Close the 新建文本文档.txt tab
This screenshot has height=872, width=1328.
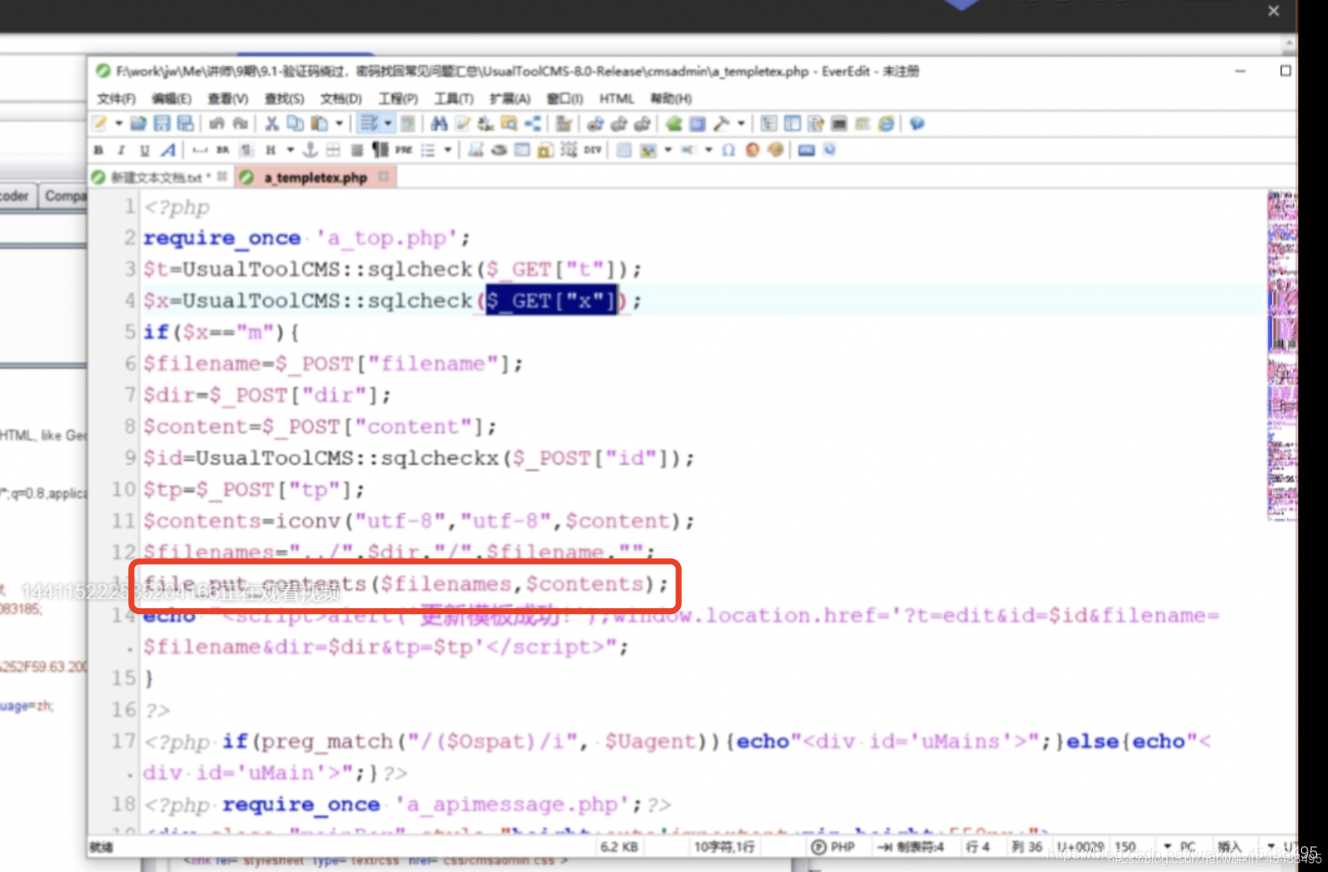[x=222, y=176]
